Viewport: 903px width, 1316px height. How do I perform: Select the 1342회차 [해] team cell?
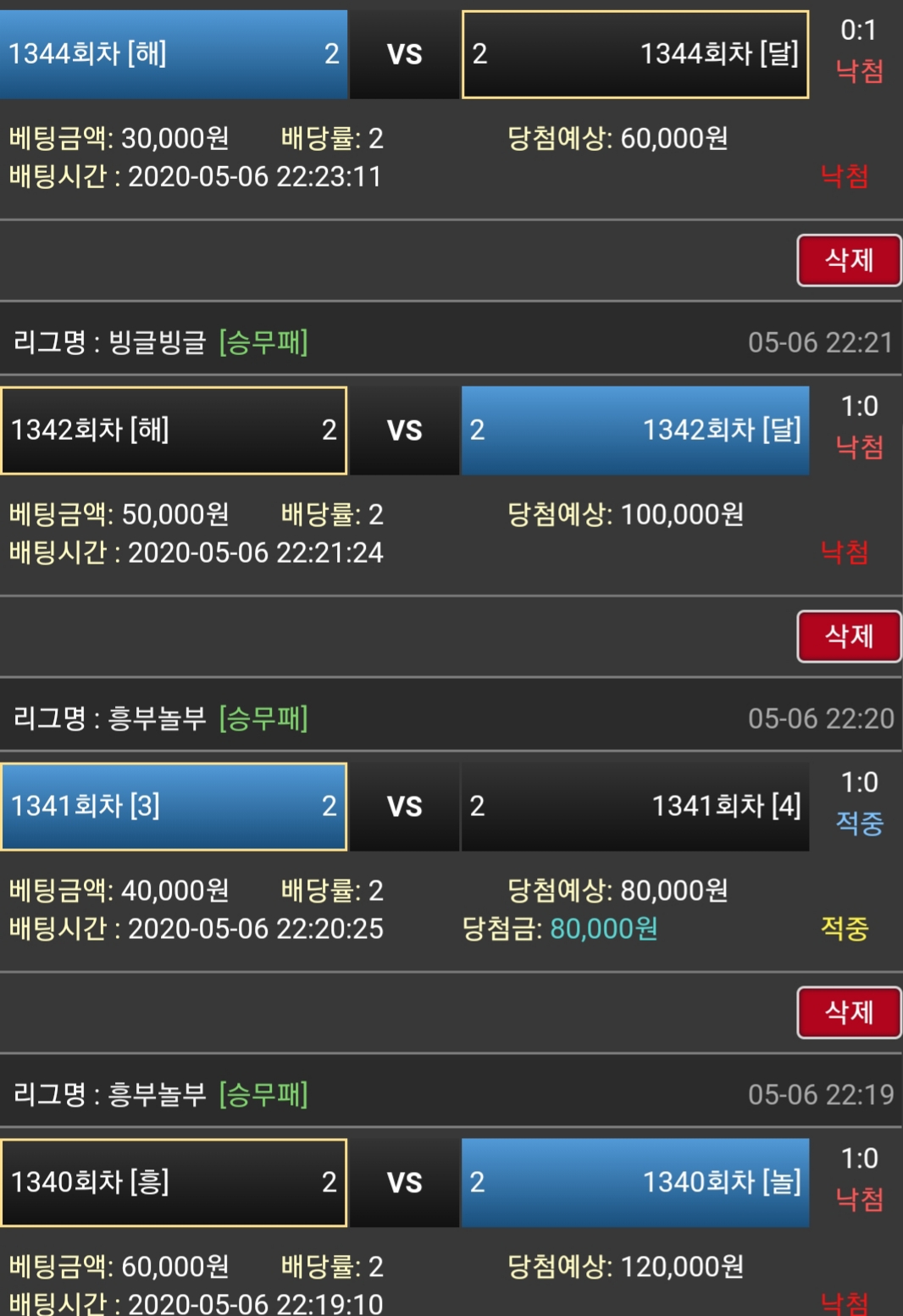coord(174,430)
